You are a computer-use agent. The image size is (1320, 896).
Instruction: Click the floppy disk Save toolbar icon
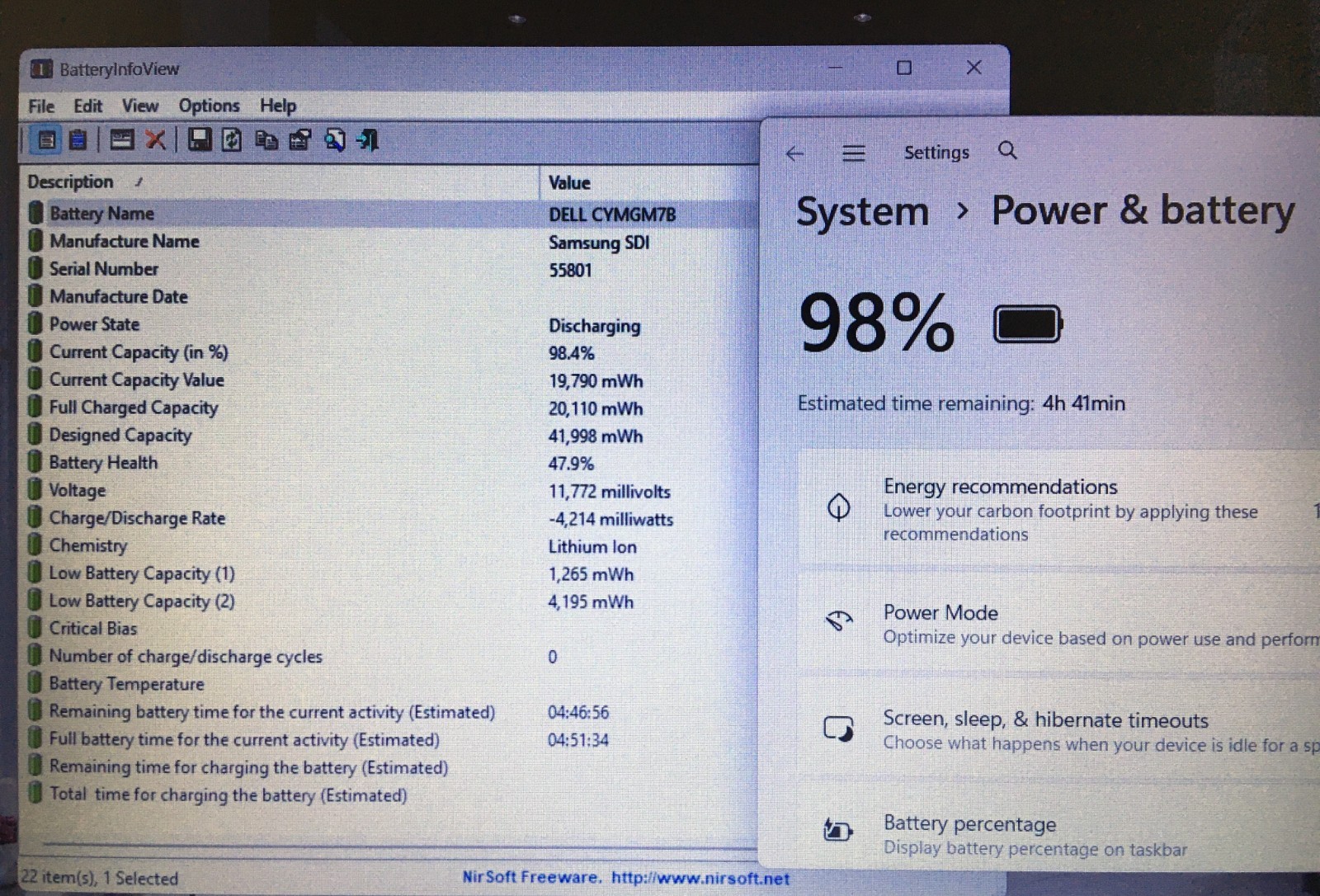(x=199, y=139)
